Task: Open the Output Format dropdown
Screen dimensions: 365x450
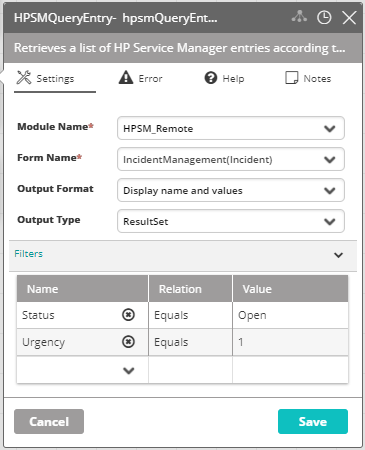Action: pyautogui.click(x=231, y=190)
